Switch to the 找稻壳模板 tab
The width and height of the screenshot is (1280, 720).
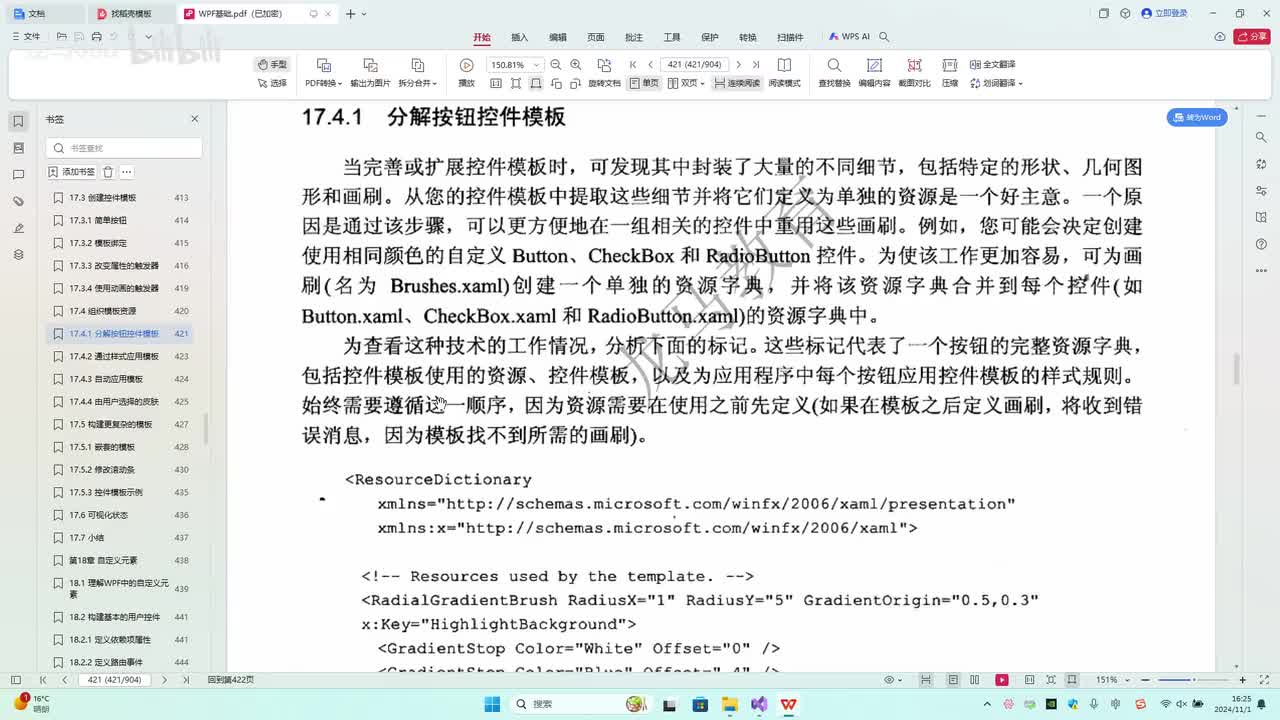[x=130, y=14]
